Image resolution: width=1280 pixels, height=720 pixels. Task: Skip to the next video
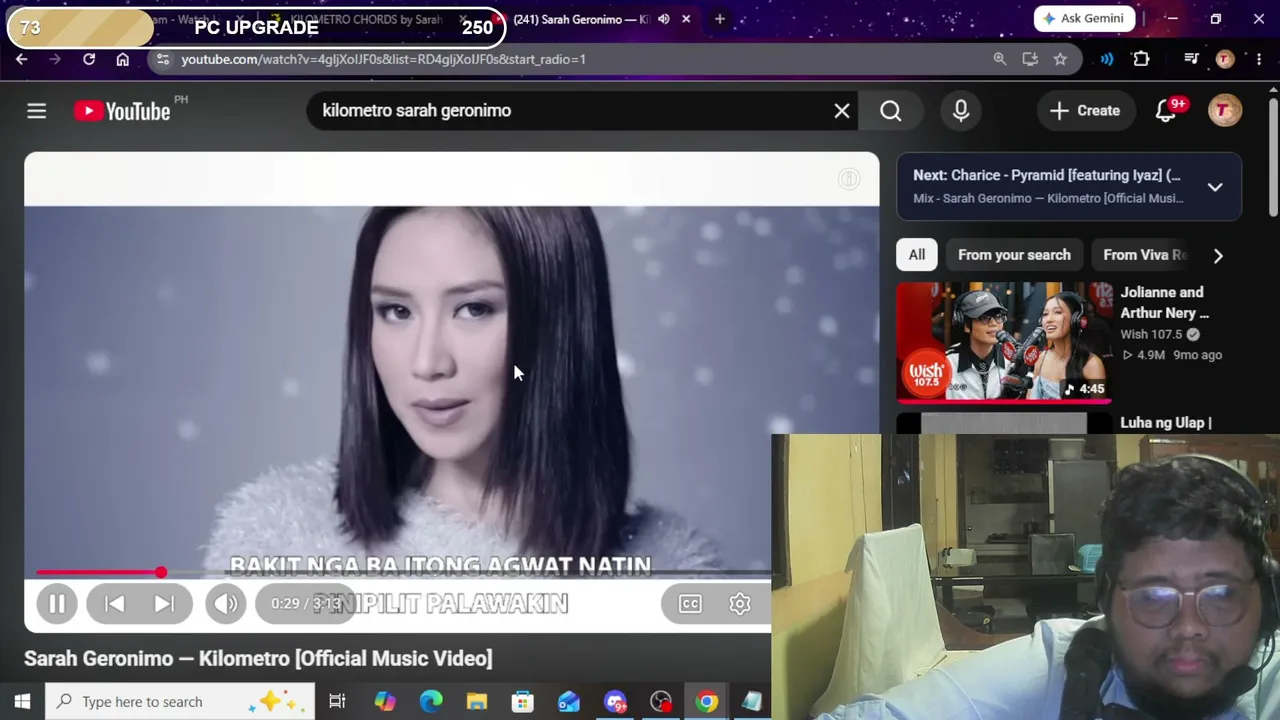click(x=164, y=603)
